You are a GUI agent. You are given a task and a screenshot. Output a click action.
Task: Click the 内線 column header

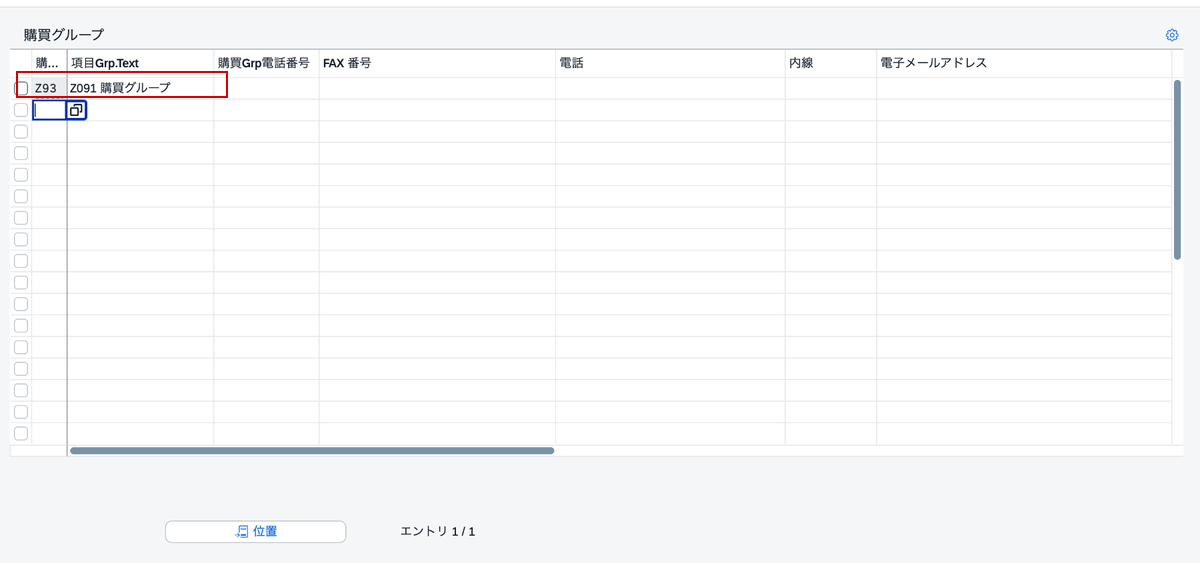point(830,63)
